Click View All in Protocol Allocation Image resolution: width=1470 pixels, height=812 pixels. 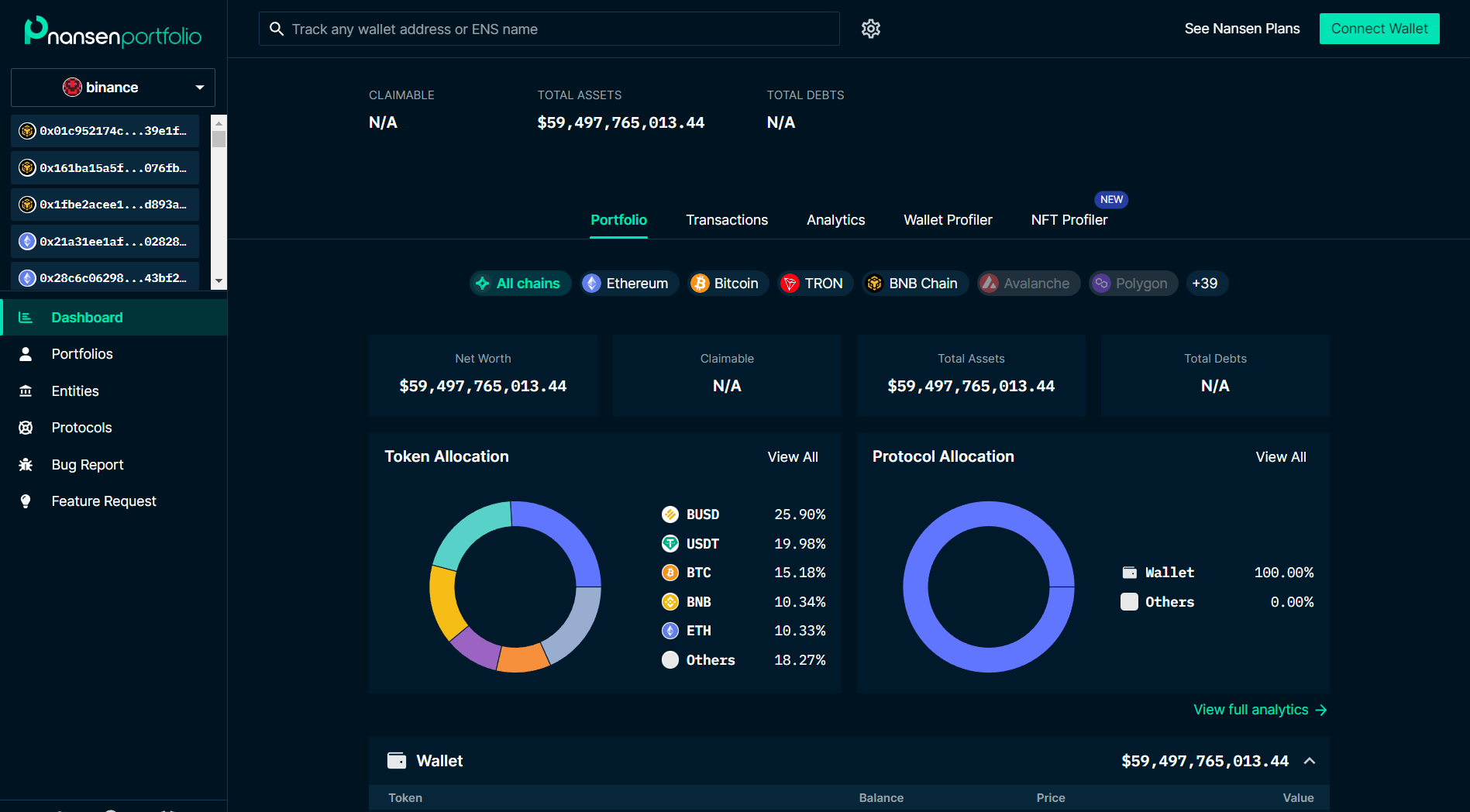tap(1281, 457)
